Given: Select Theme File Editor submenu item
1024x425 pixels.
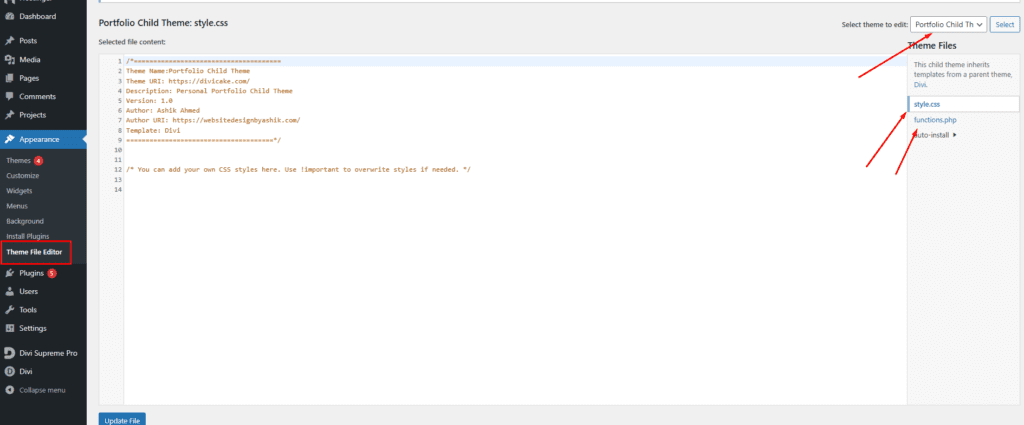Looking at the screenshot, I should click(34, 252).
